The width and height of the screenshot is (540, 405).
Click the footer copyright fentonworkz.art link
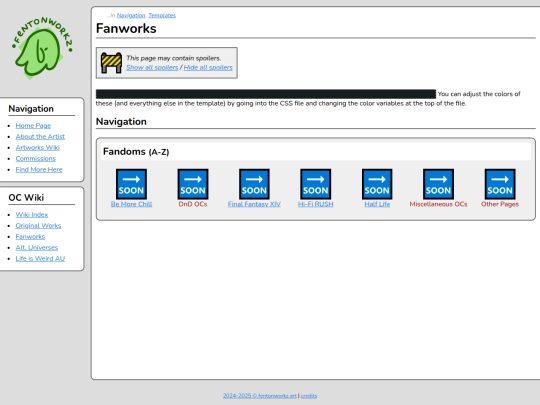[x=260, y=396]
